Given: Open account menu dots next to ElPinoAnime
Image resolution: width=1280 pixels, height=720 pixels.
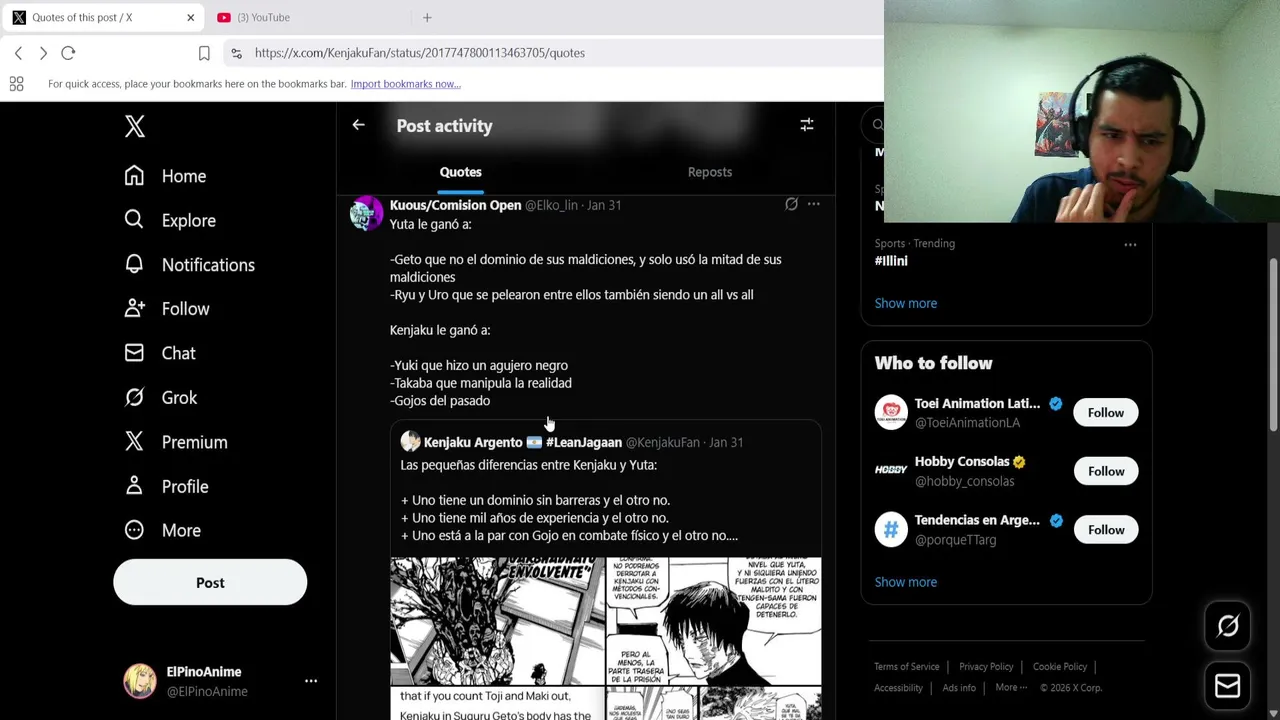Looking at the screenshot, I should 311,681.
